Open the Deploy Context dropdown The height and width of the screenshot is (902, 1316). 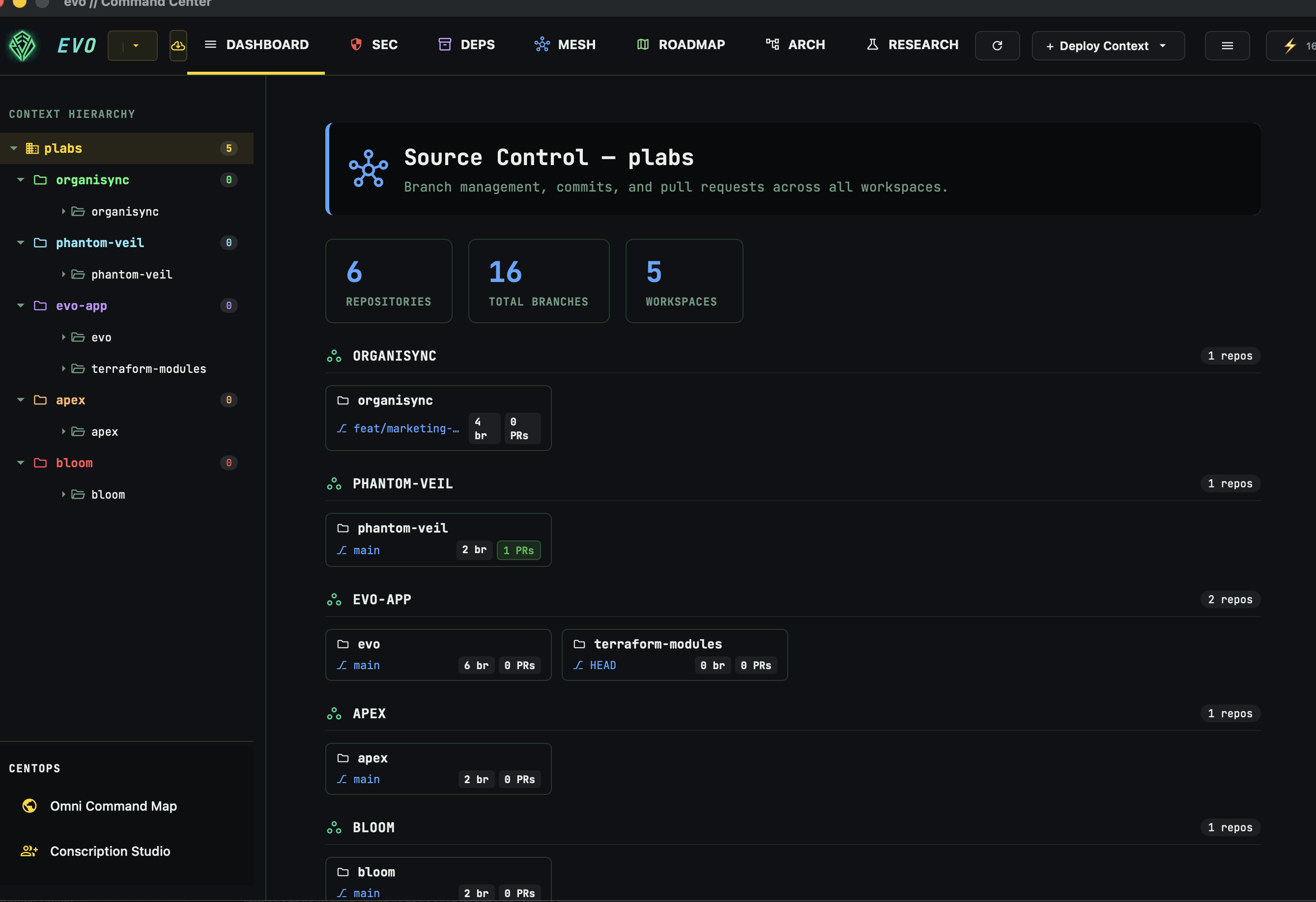(1108, 45)
